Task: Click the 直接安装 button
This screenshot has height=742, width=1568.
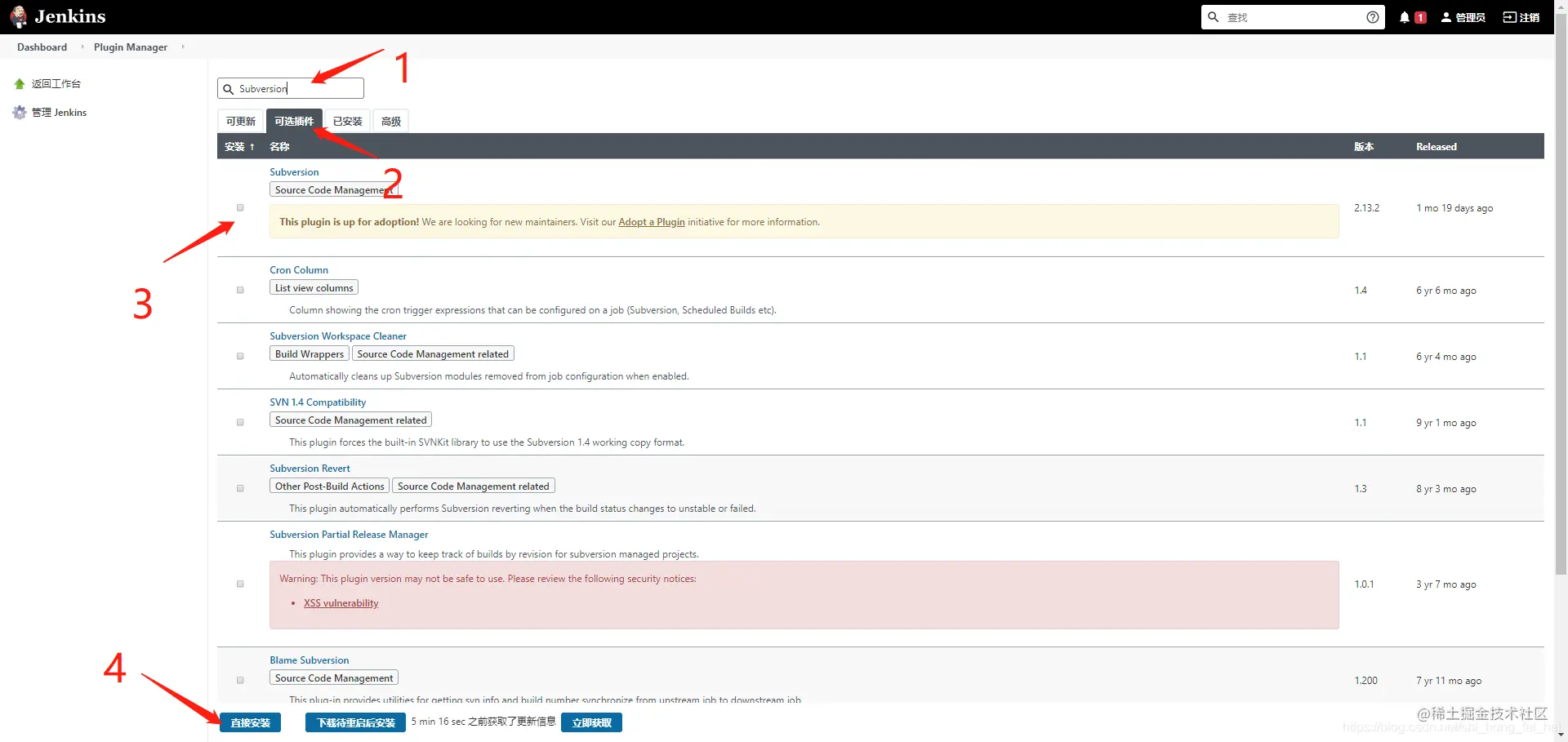Action: [x=250, y=722]
